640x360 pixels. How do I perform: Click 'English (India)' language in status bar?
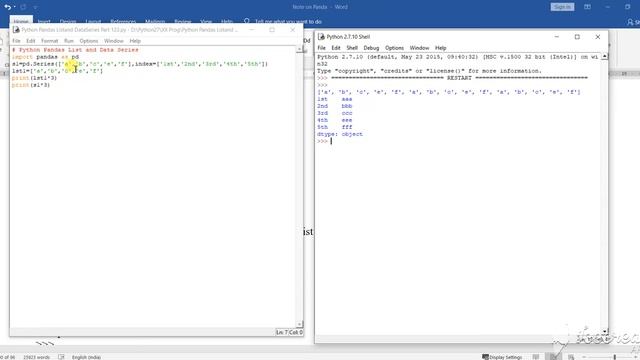[x=86, y=357]
